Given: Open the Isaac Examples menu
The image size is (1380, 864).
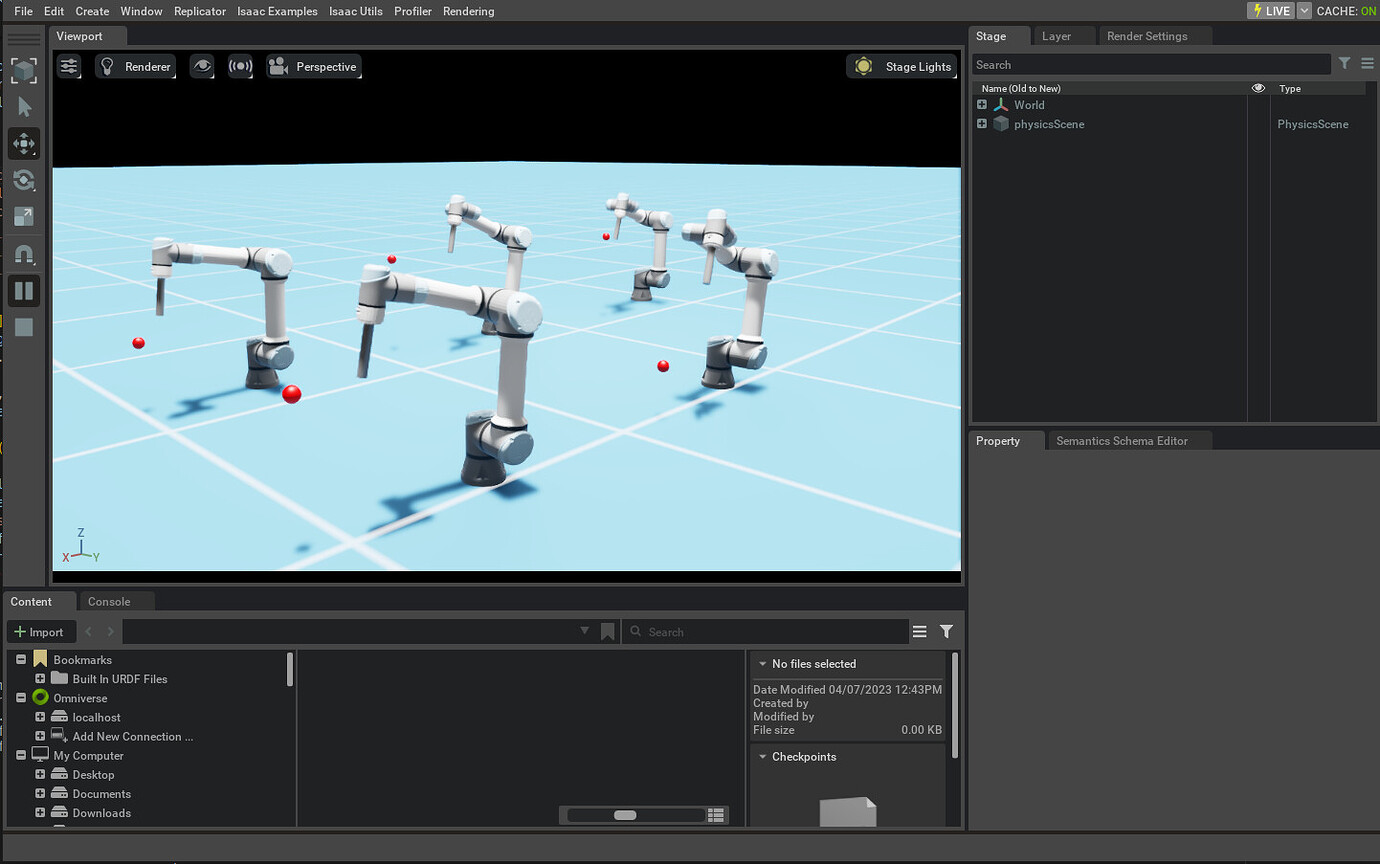Looking at the screenshot, I should (277, 11).
